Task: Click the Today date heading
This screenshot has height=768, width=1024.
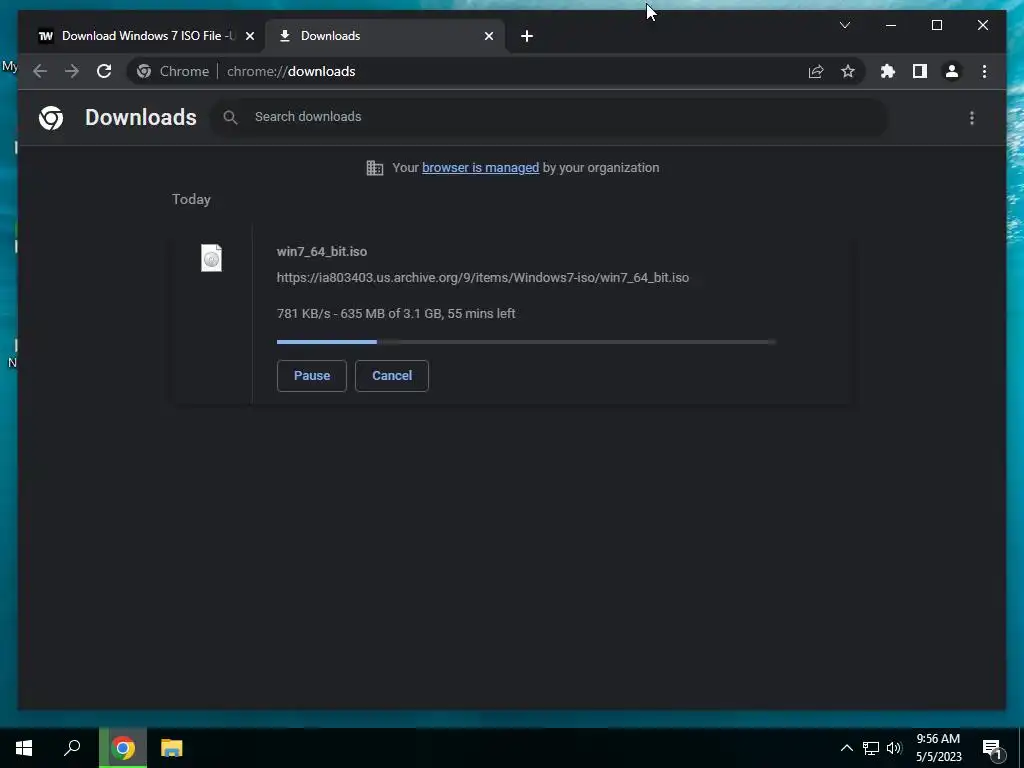Action: pyautogui.click(x=191, y=199)
